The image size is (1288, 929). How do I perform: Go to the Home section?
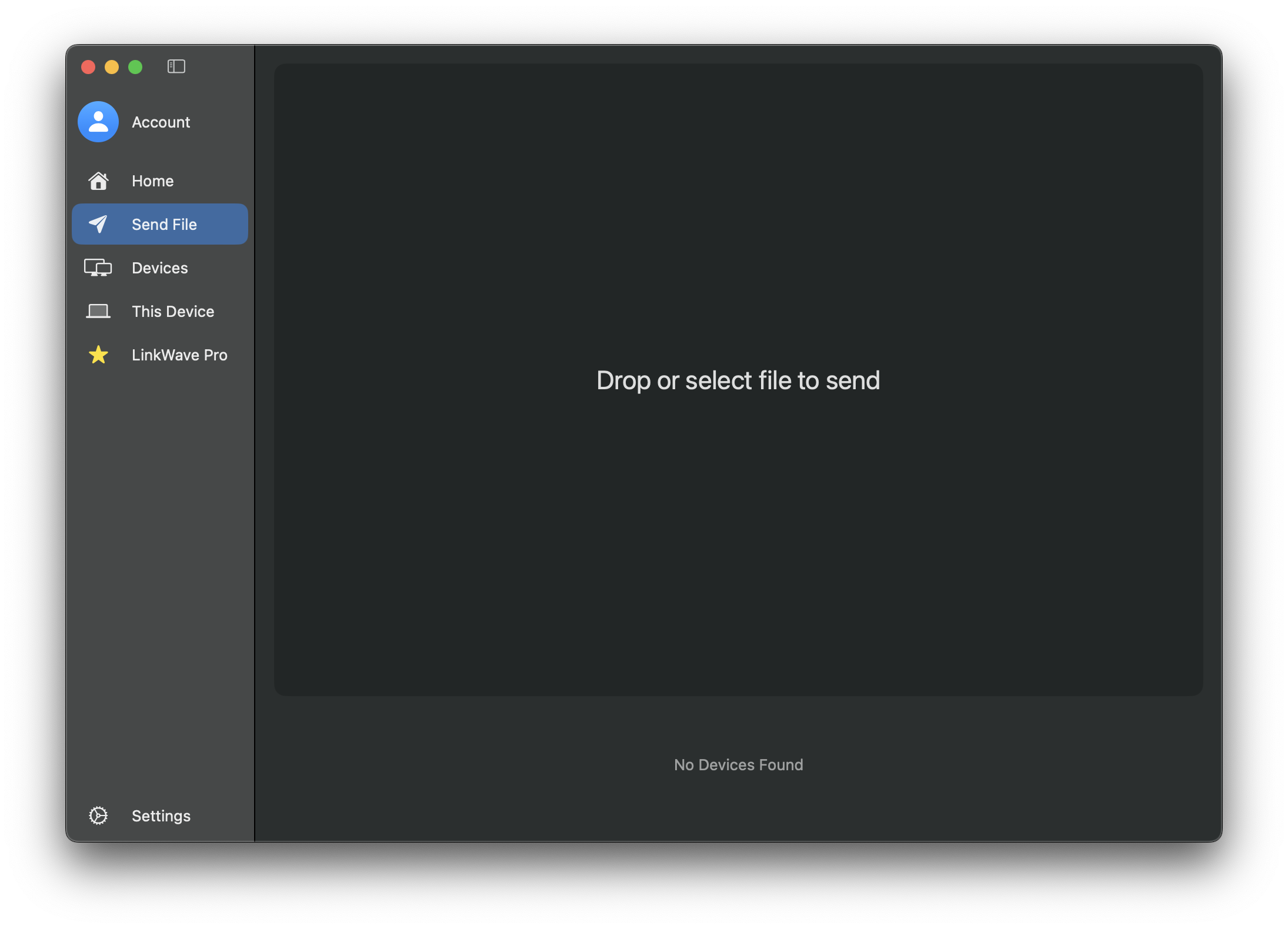pyautogui.click(x=152, y=181)
